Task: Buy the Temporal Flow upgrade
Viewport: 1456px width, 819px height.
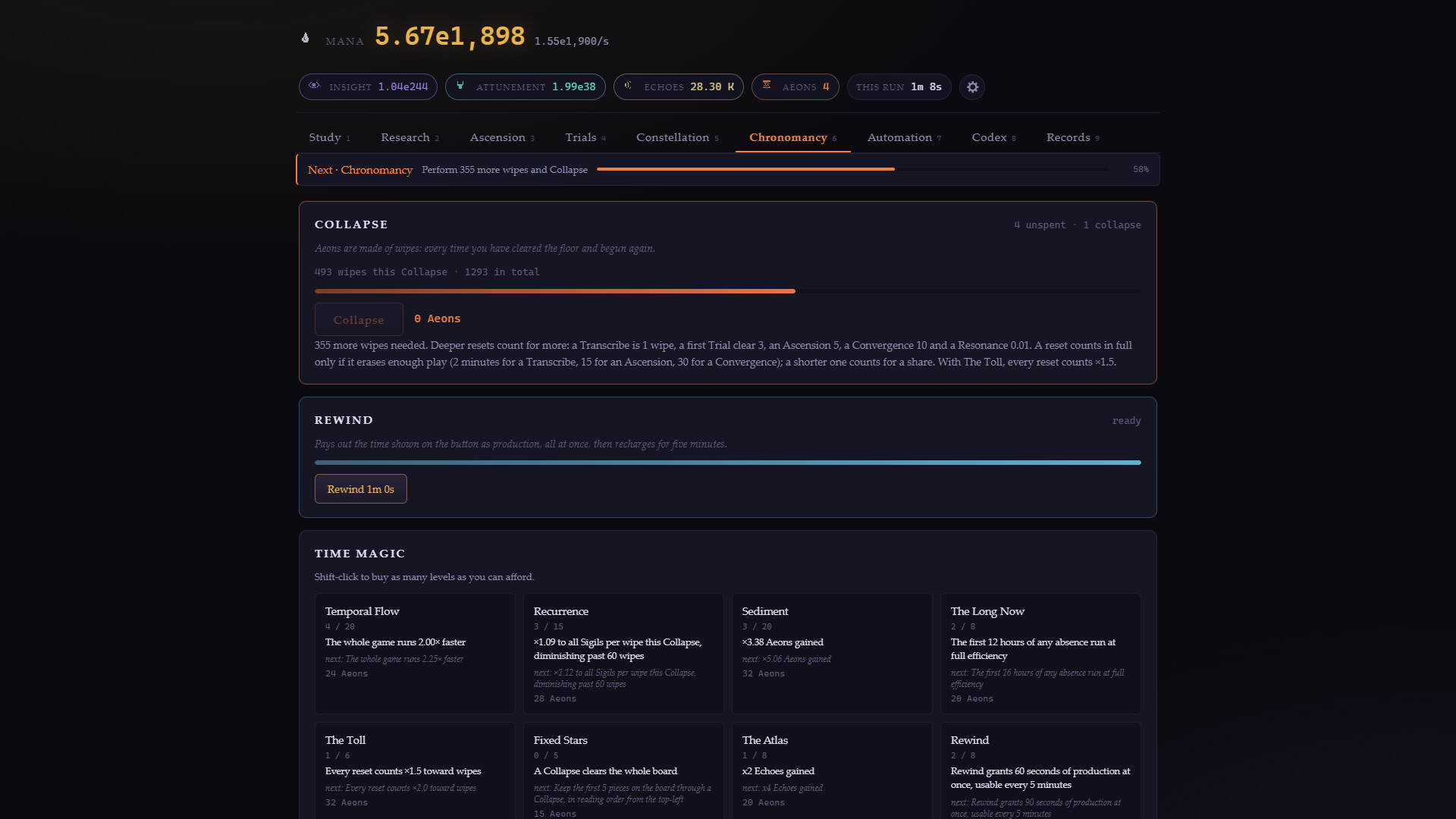Action: coord(415,653)
